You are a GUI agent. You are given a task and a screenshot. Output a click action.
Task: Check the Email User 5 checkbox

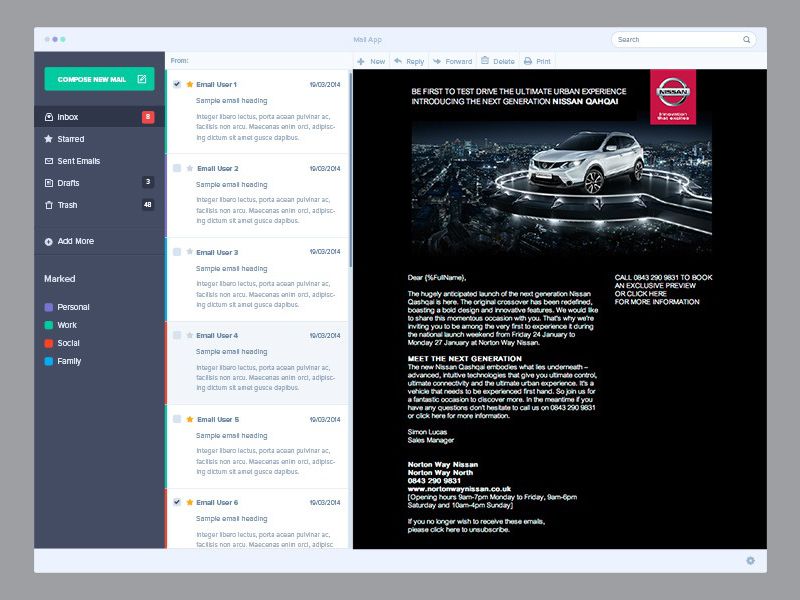177,419
